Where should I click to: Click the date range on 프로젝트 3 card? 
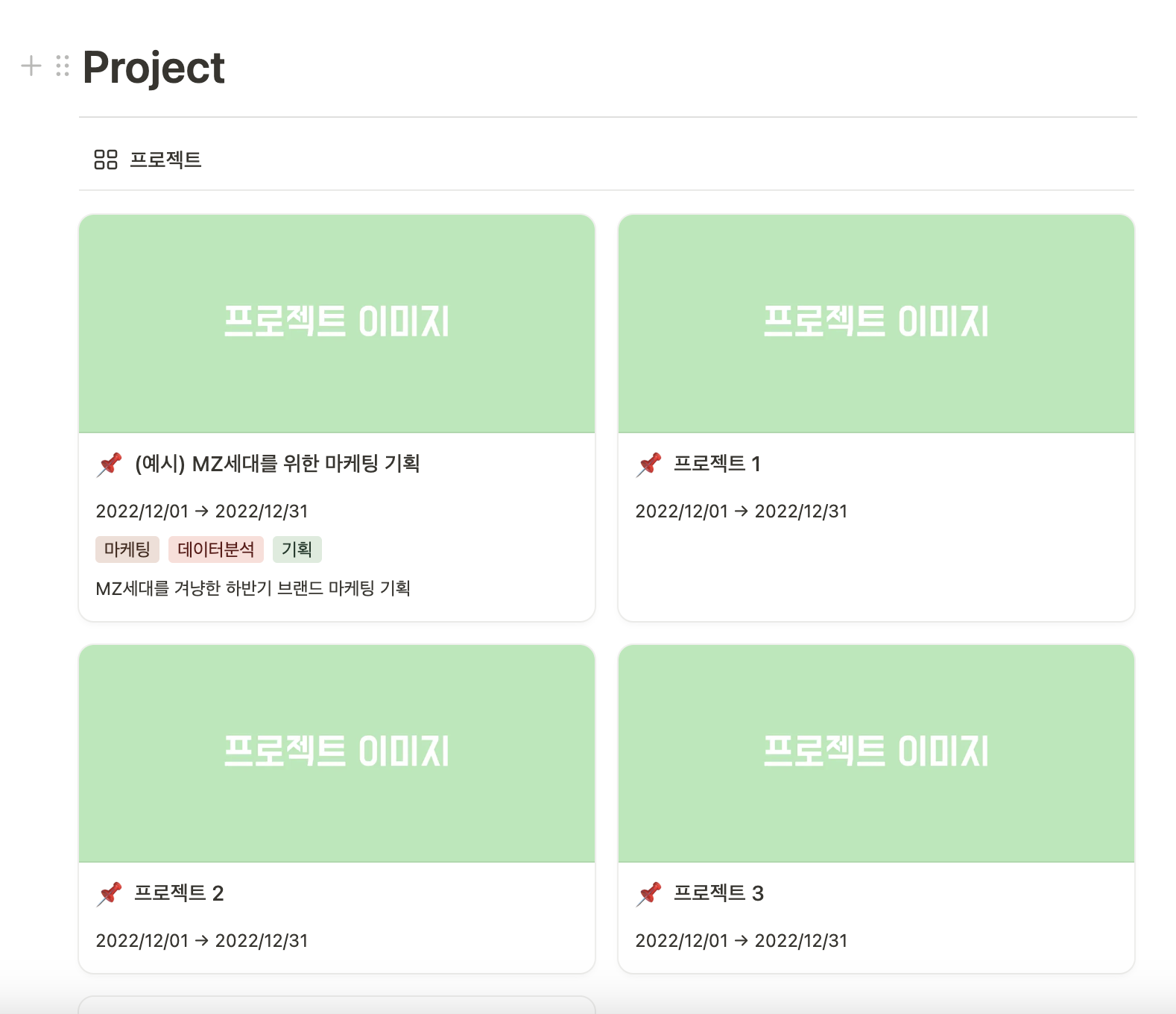pyautogui.click(x=742, y=941)
